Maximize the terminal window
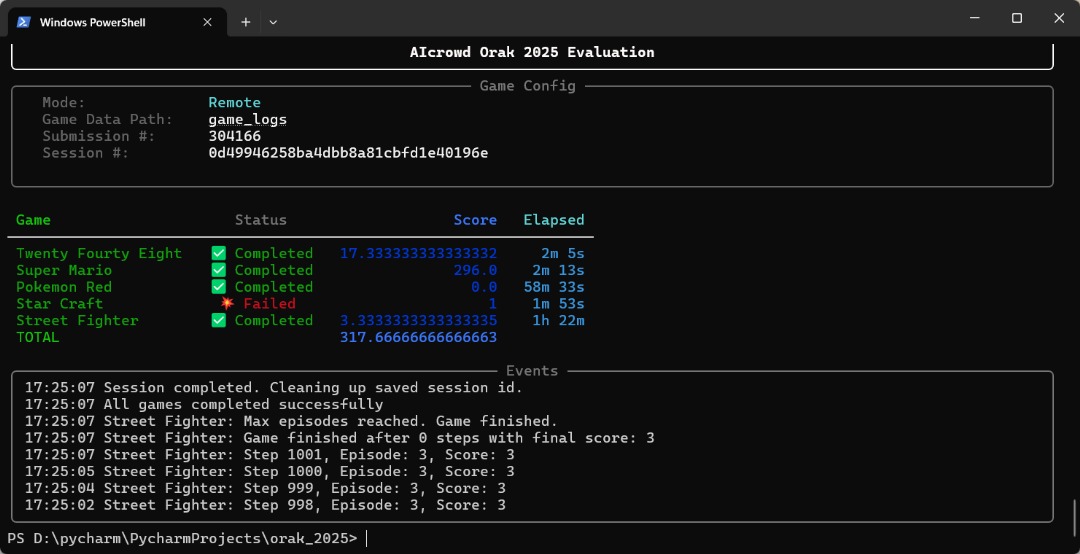 click(x=1016, y=18)
